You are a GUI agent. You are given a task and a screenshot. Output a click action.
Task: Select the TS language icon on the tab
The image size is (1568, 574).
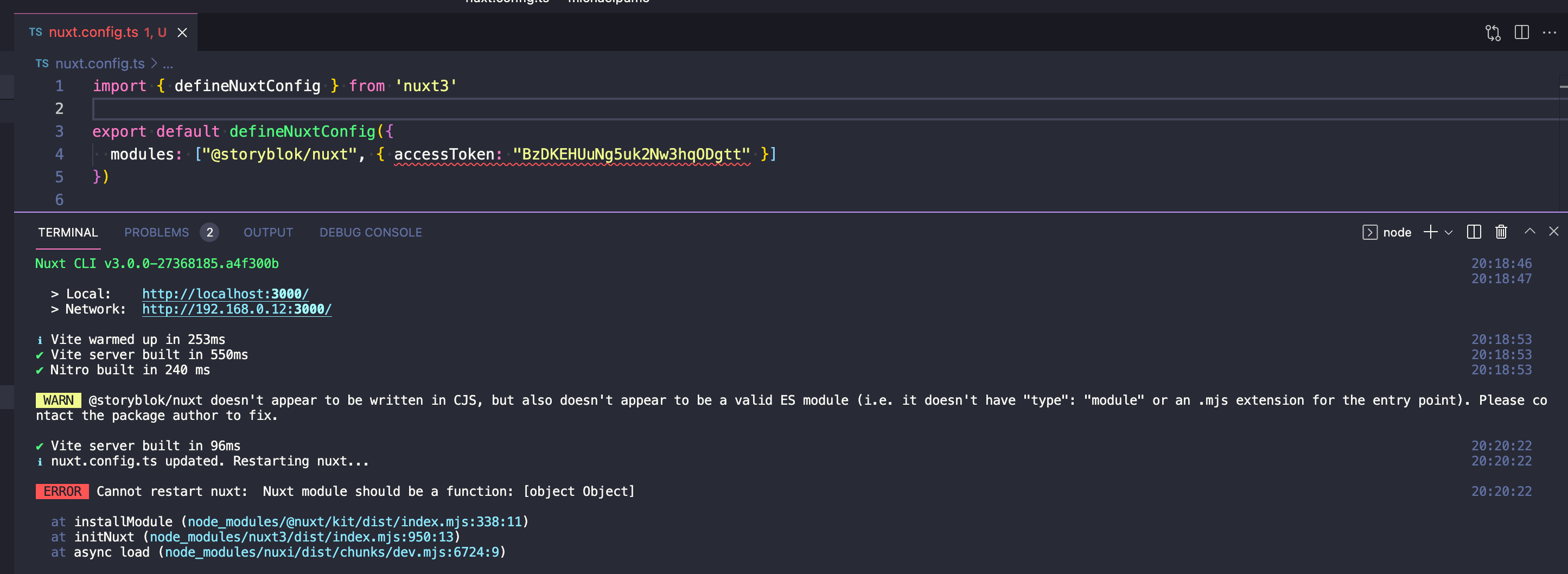pyautogui.click(x=35, y=32)
